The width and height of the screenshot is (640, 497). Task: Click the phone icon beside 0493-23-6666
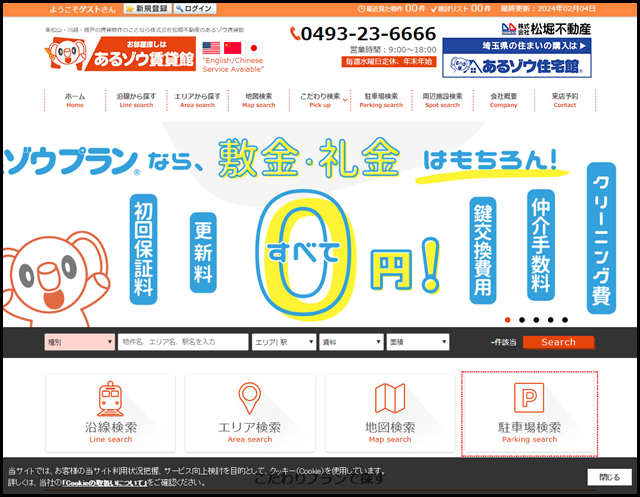(x=295, y=34)
